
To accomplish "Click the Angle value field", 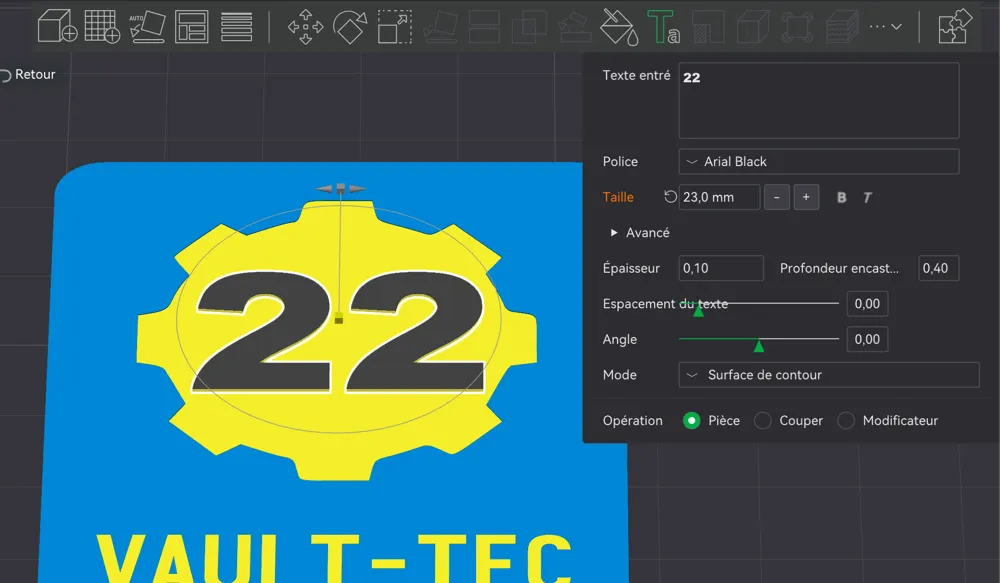I will 867,339.
